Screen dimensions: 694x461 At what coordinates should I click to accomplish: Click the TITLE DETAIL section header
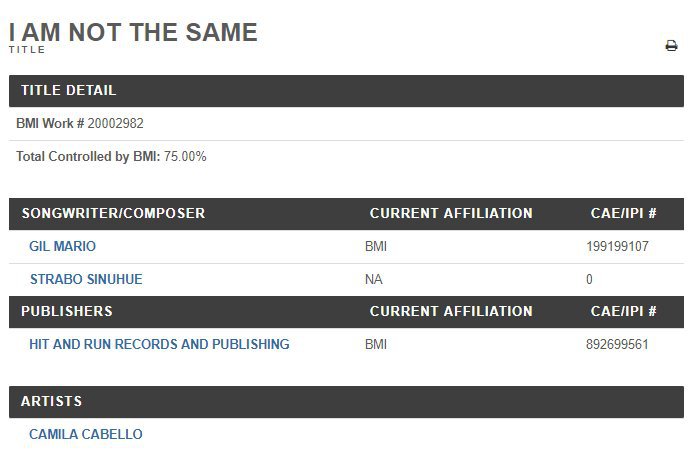click(69, 90)
